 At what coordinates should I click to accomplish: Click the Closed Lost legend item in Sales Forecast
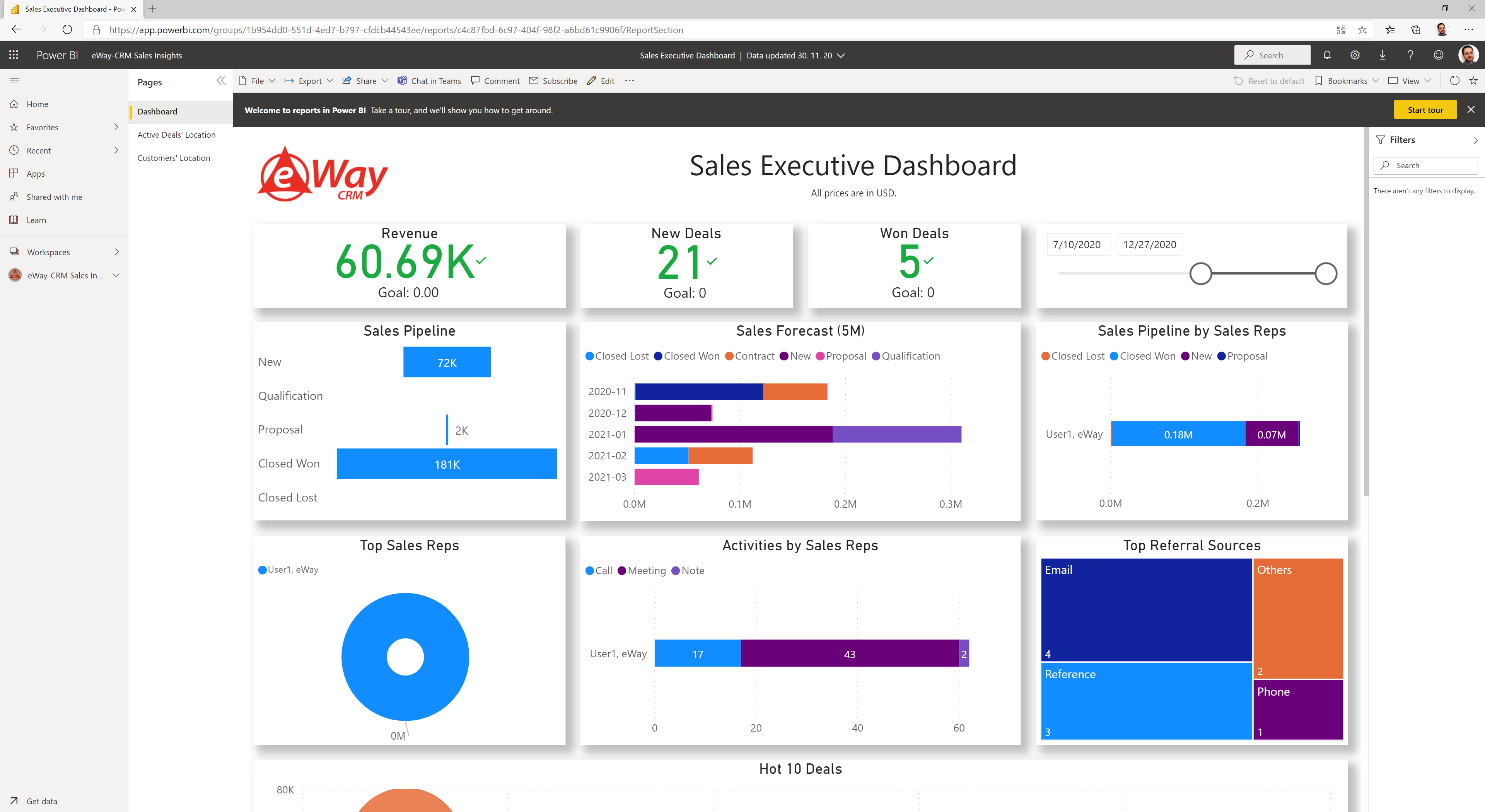click(617, 356)
